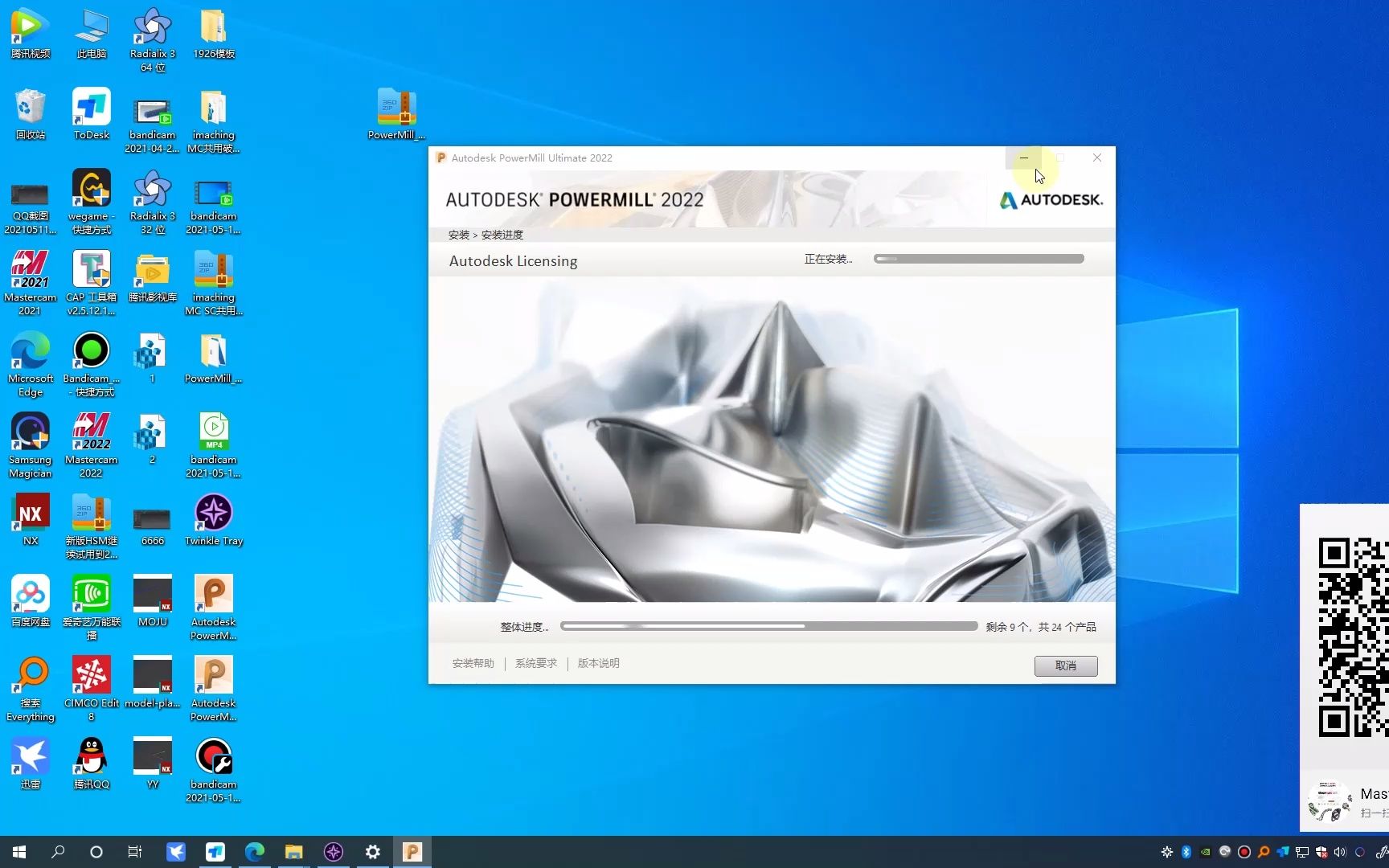Open Microsoft Edge from taskbar
Viewport: 1389px width, 868px height.
[254, 852]
